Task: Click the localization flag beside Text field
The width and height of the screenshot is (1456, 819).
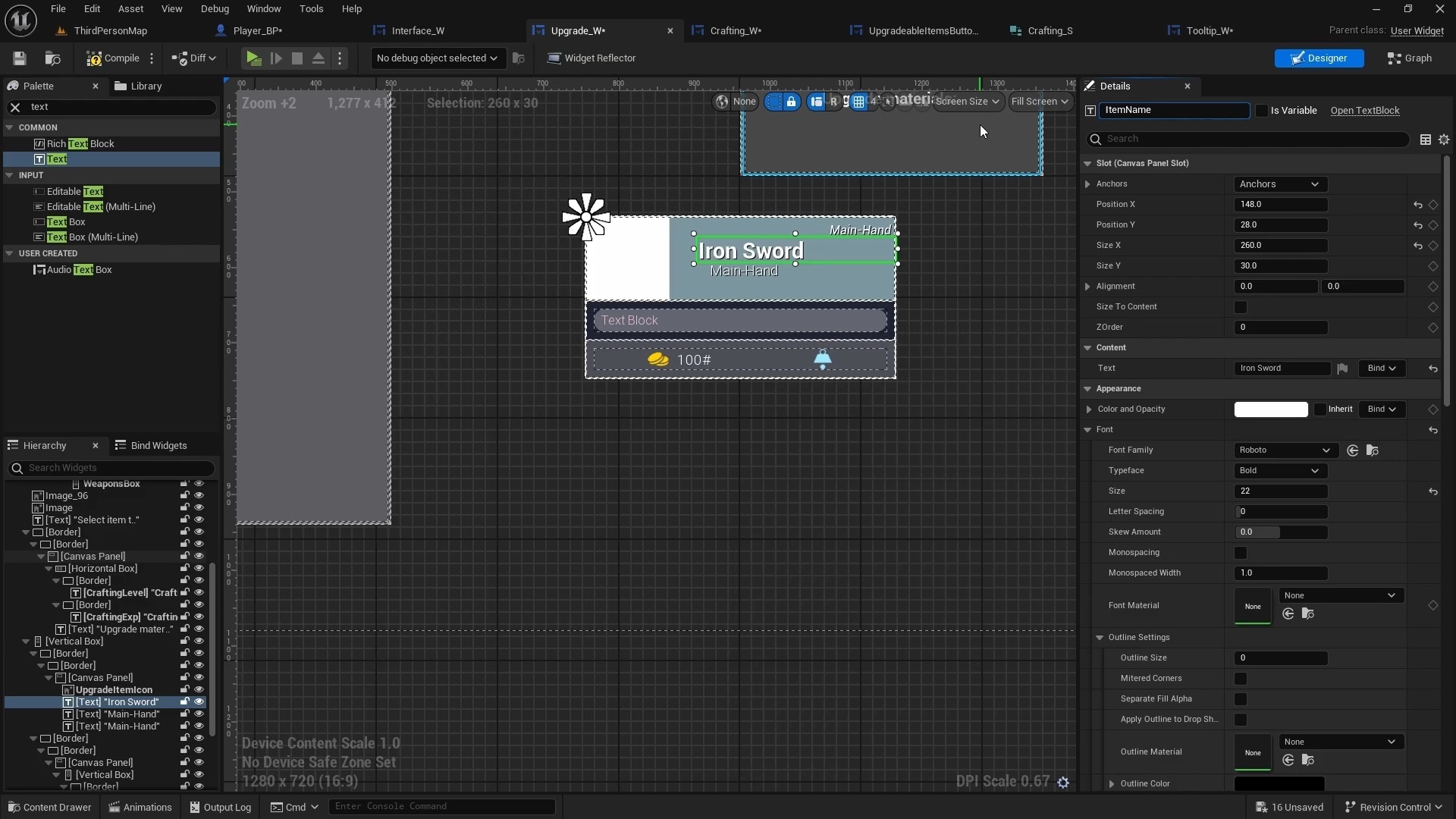Action: click(1342, 369)
